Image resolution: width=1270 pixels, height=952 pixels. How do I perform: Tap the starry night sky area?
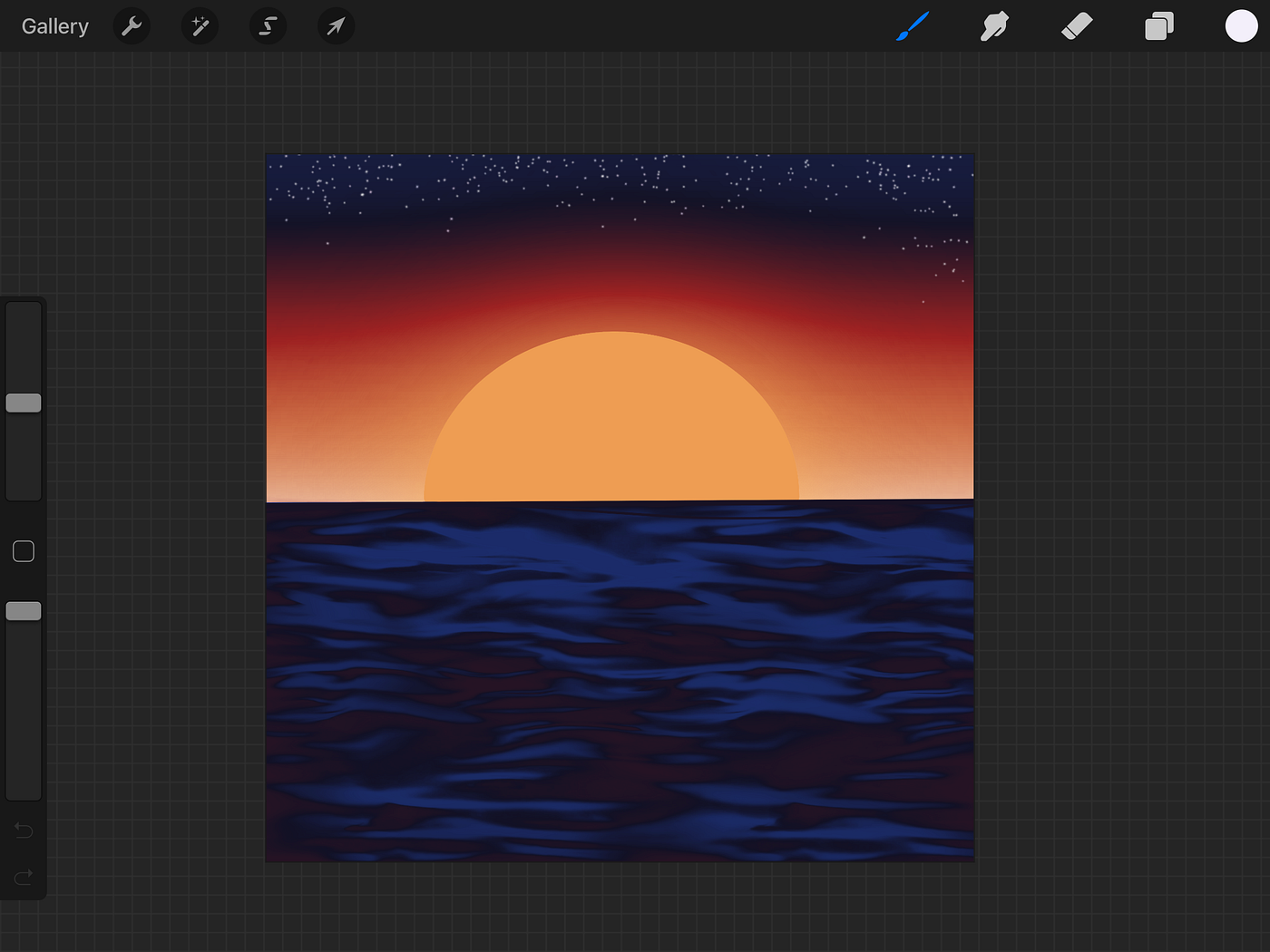point(619,181)
